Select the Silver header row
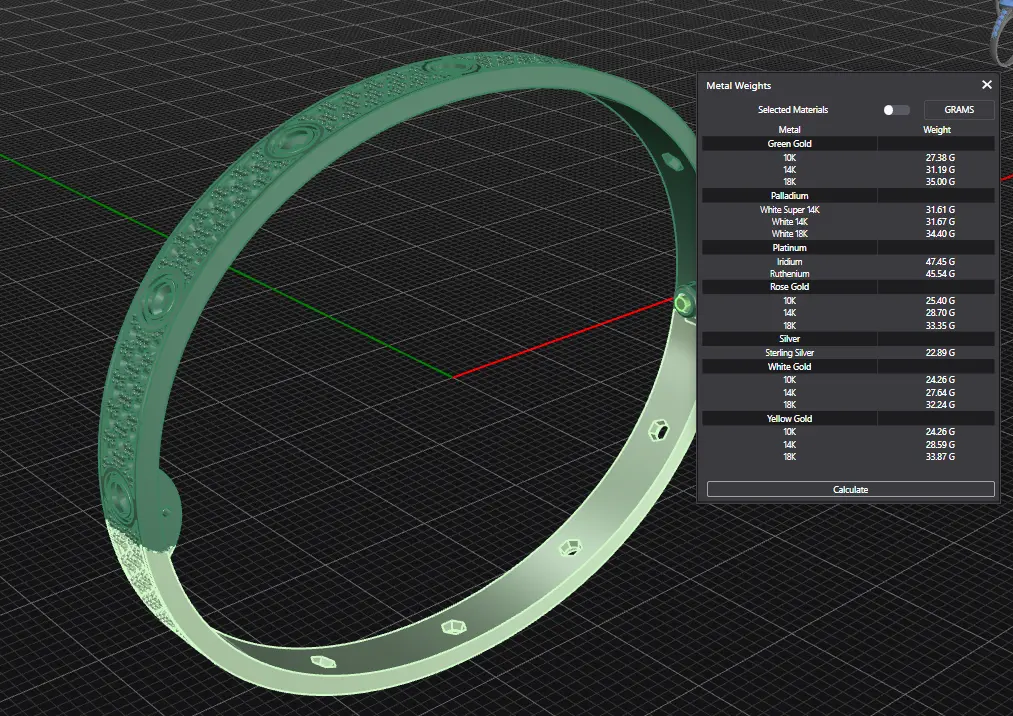 point(848,339)
